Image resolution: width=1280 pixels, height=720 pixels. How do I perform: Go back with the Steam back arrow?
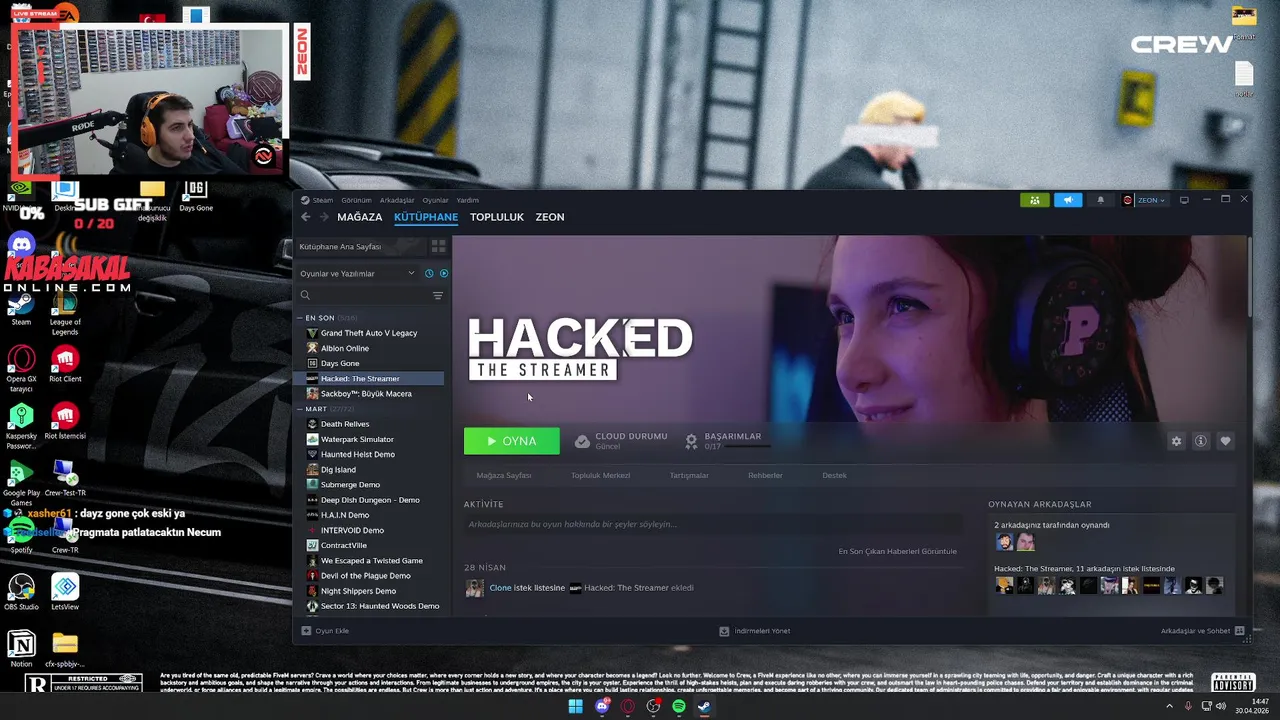pyautogui.click(x=306, y=217)
